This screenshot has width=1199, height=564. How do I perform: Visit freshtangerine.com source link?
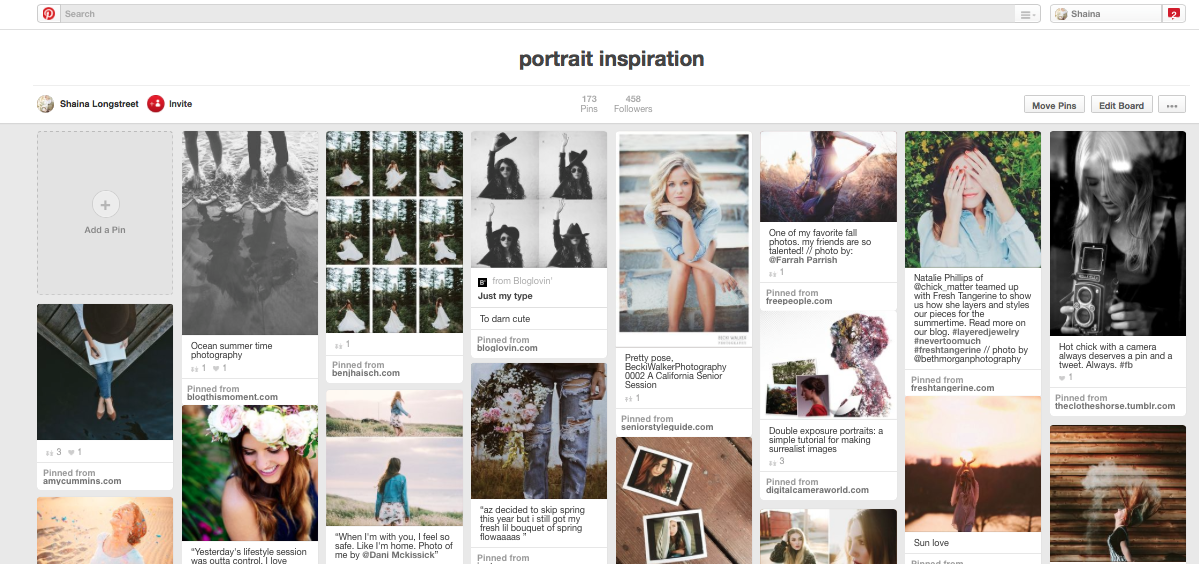point(953,388)
